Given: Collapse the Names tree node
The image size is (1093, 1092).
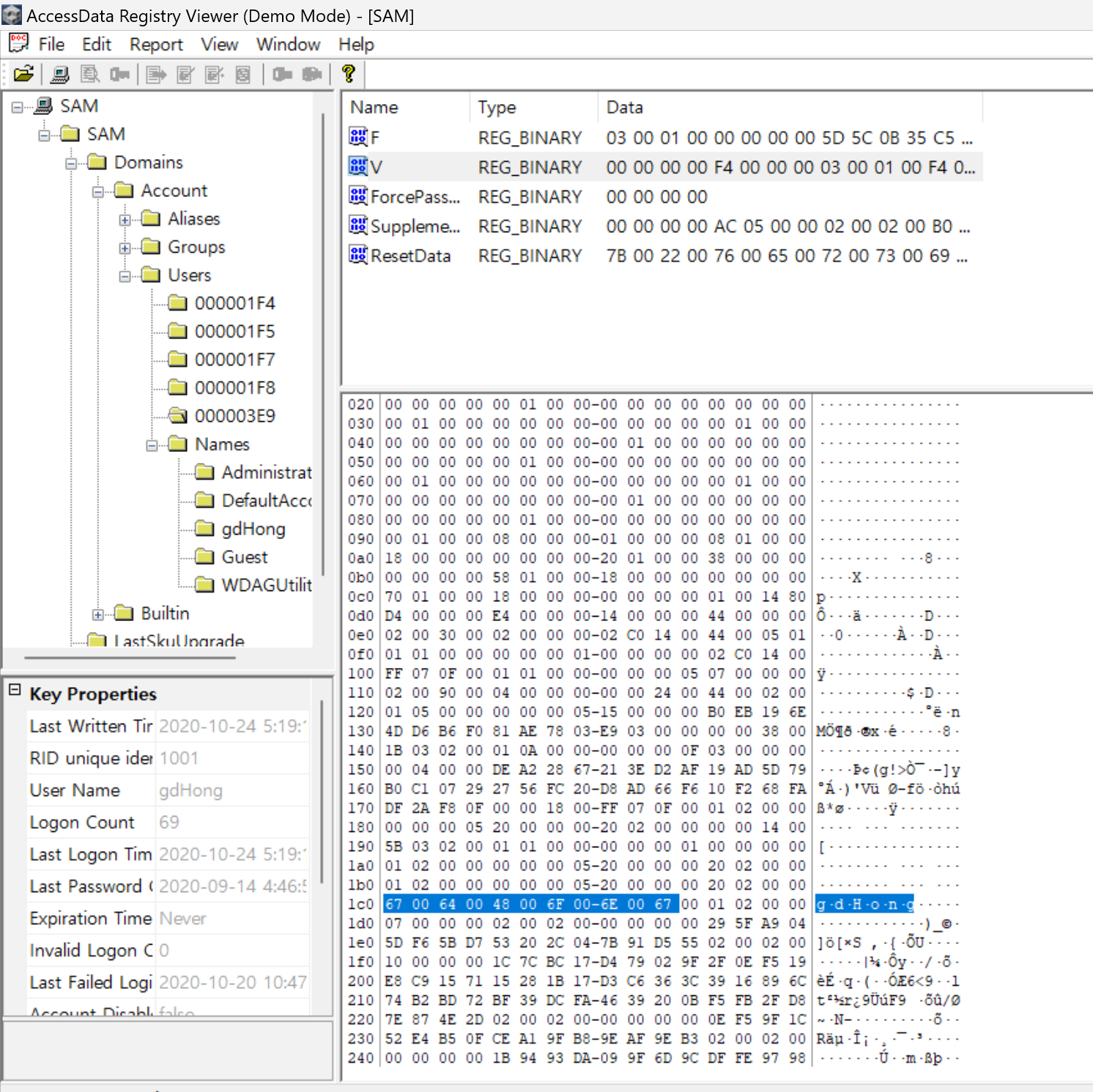Looking at the screenshot, I should click(152, 445).
